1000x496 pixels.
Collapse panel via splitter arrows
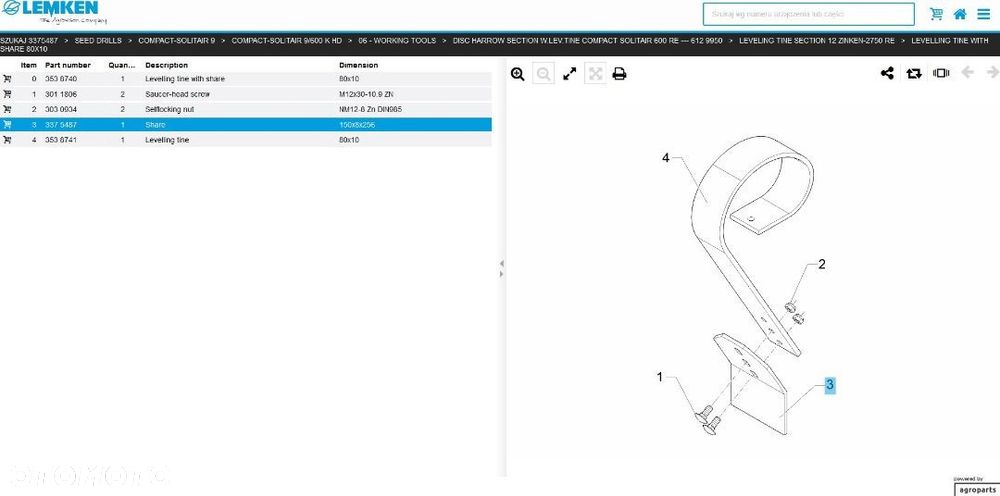coord(501,268)
